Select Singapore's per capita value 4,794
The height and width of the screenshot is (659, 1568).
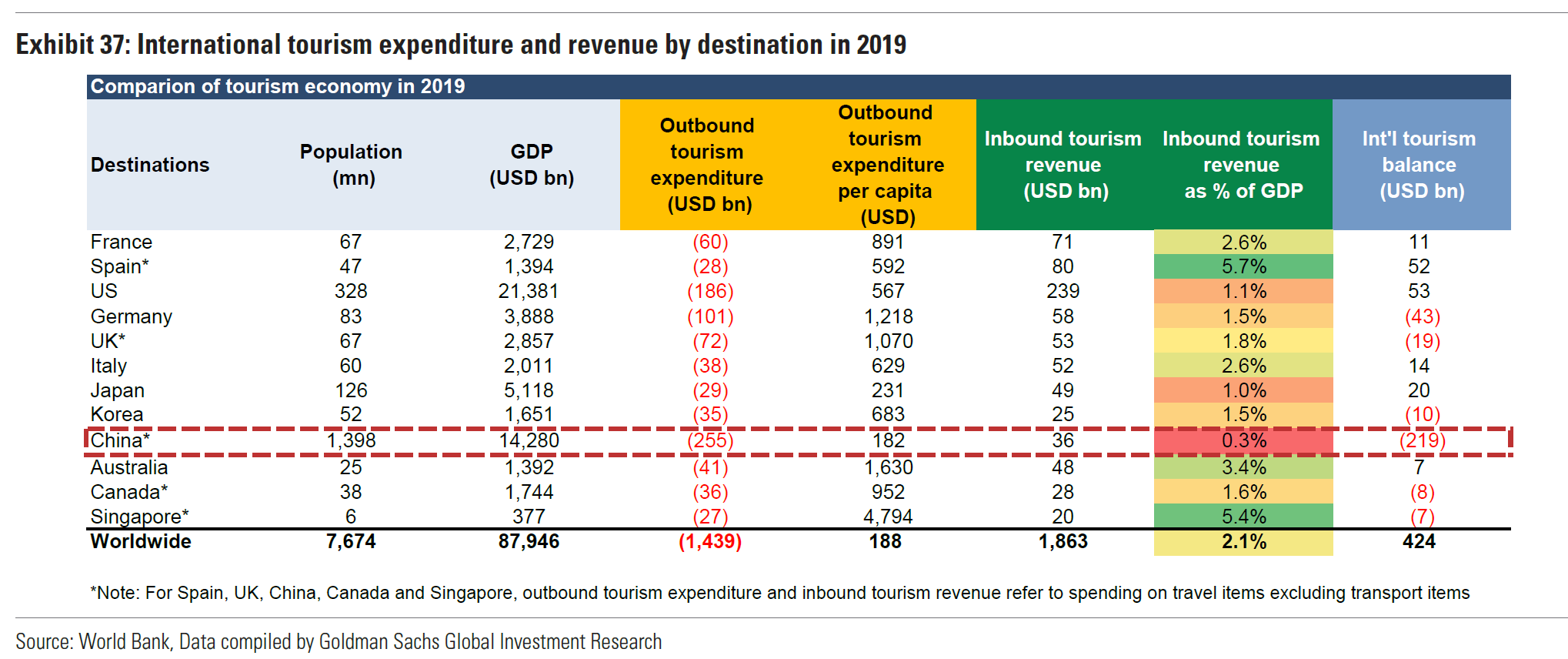click(x=887, y=516)
